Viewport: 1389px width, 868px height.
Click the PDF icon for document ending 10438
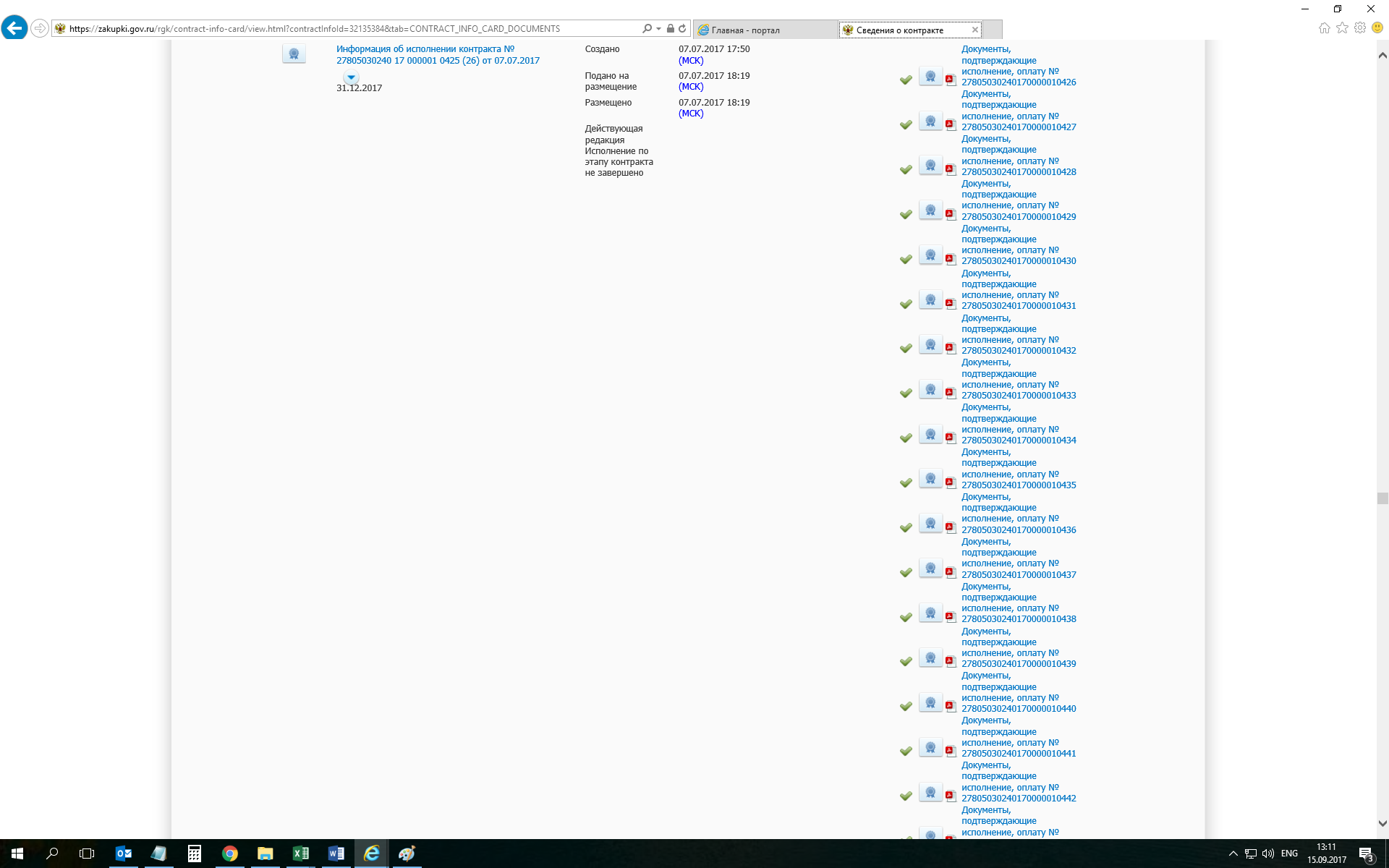(x=951, y=617)
